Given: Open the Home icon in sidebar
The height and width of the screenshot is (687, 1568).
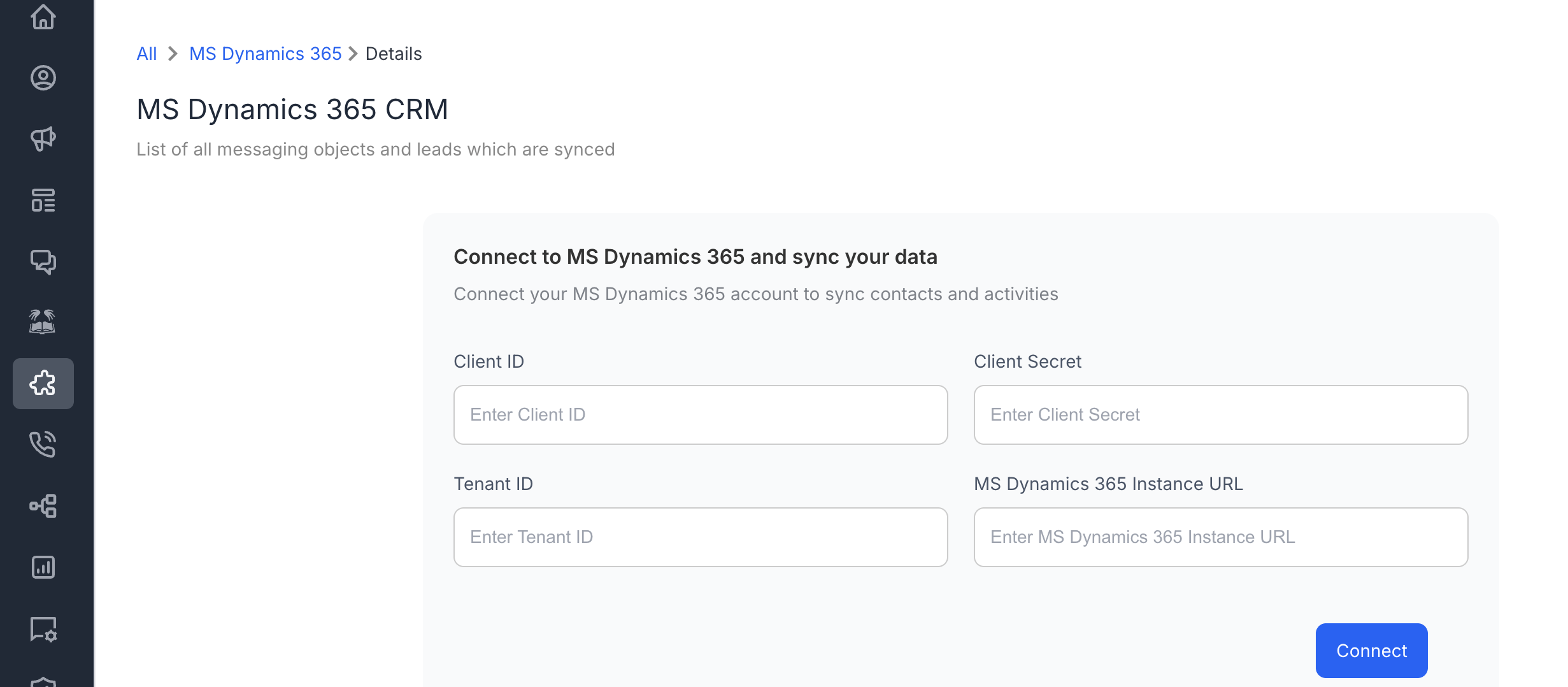Looking at the screenshot, I should [43, 17].
